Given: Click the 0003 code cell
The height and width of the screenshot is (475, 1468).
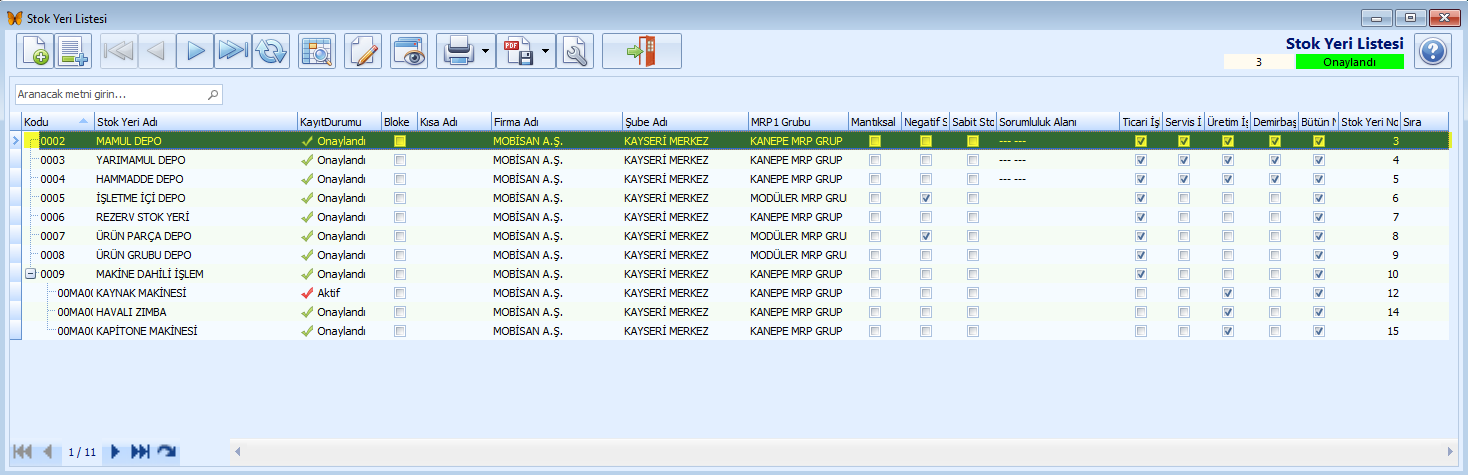Looking at the screenshot, I should coord(53,160).
